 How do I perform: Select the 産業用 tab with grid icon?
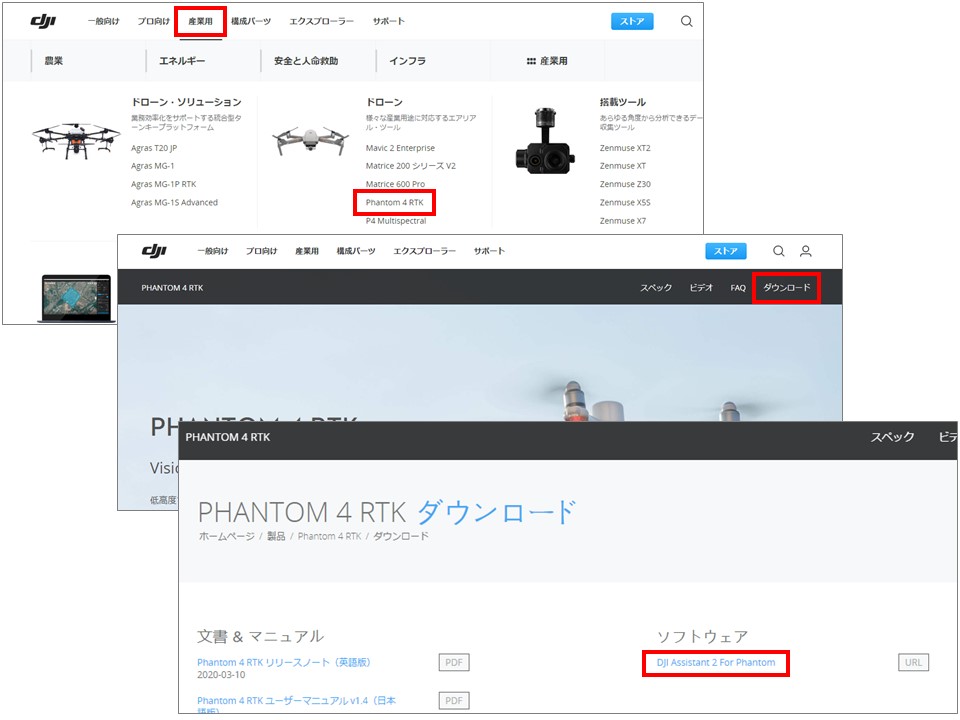pos(547,61)
